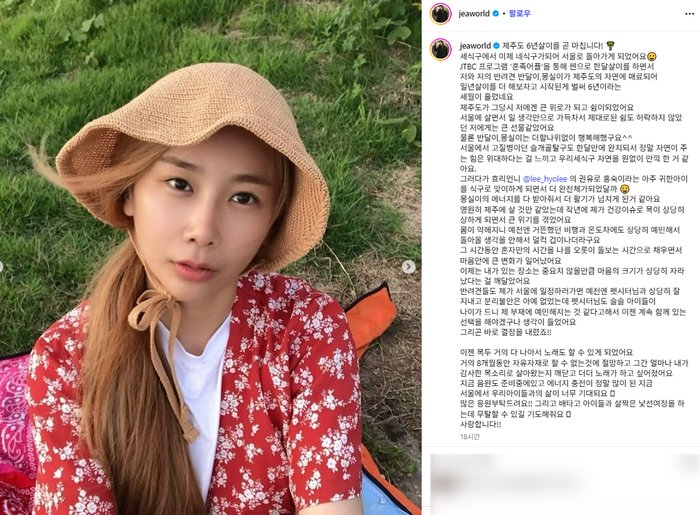Click the main selfie photo

click(x=210, y=258)
